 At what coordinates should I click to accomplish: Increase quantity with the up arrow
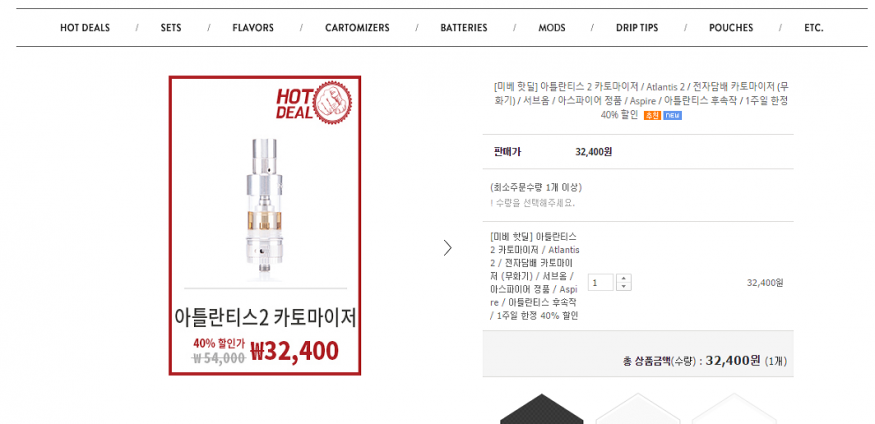[624, 278]
